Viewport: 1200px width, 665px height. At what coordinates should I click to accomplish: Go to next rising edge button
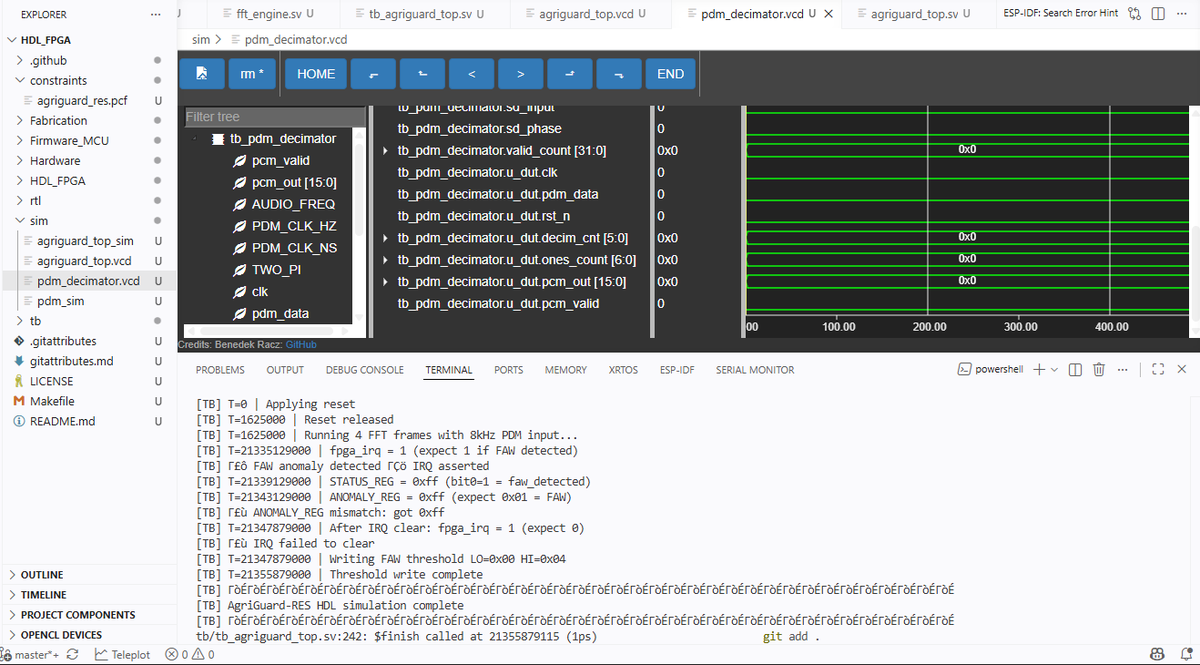pos(569,74)
